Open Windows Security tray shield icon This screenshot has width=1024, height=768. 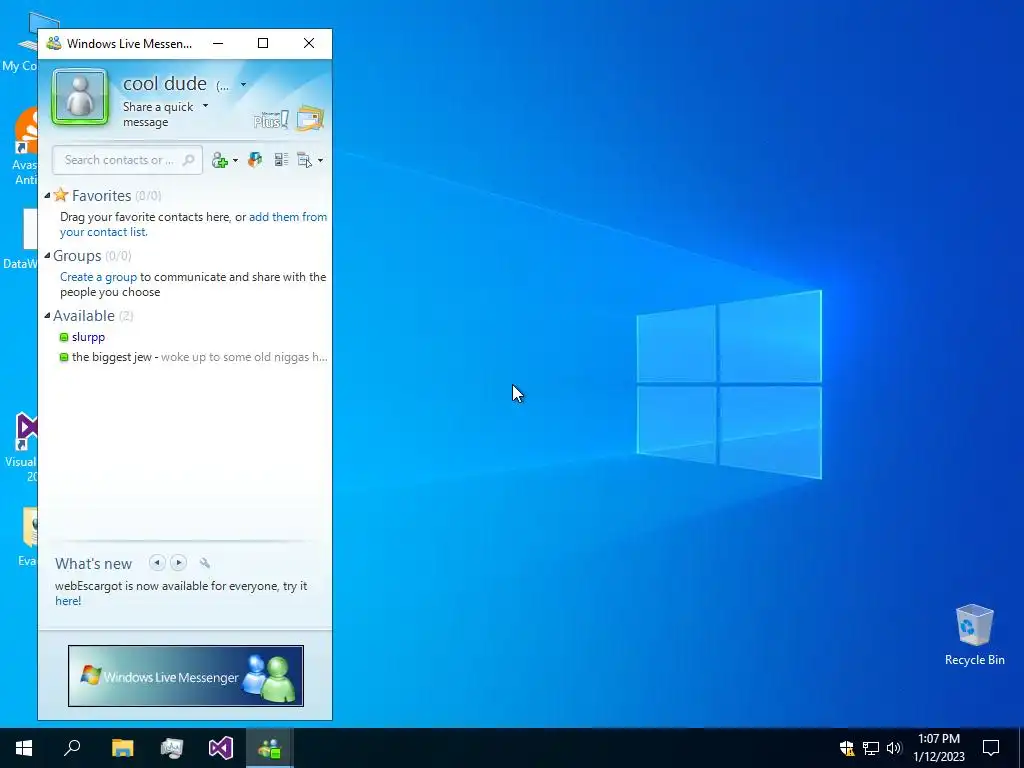point(846,748)
